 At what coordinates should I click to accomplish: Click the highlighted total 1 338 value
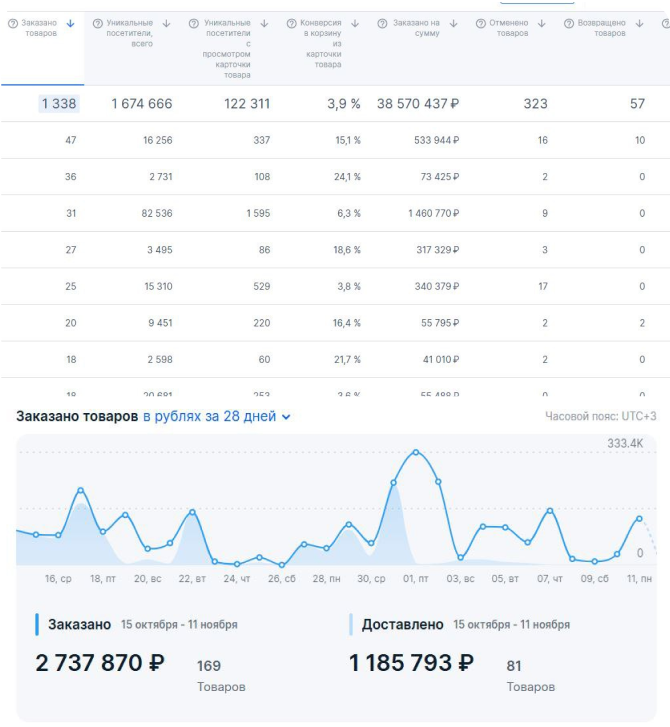tap(59, 103)
